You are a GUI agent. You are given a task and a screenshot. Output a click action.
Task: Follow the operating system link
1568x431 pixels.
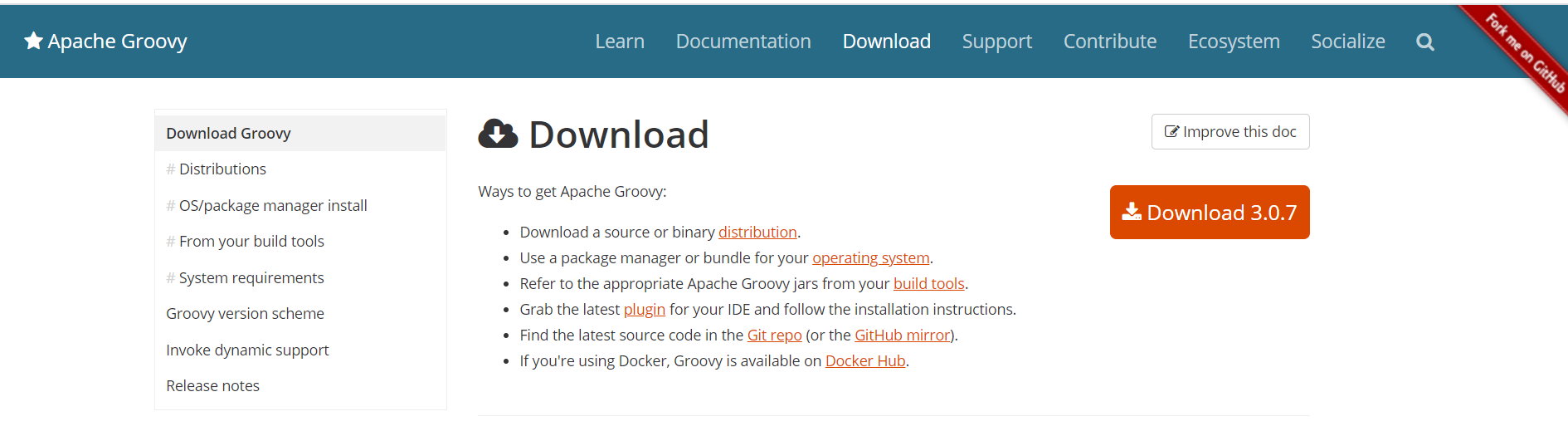[871, 258]
